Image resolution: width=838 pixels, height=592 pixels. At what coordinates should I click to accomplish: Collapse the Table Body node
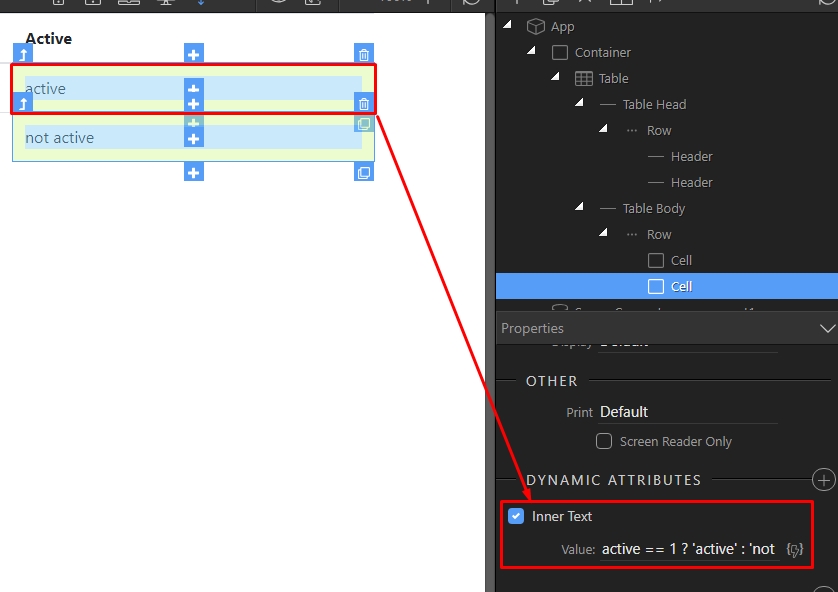[580, 208]
